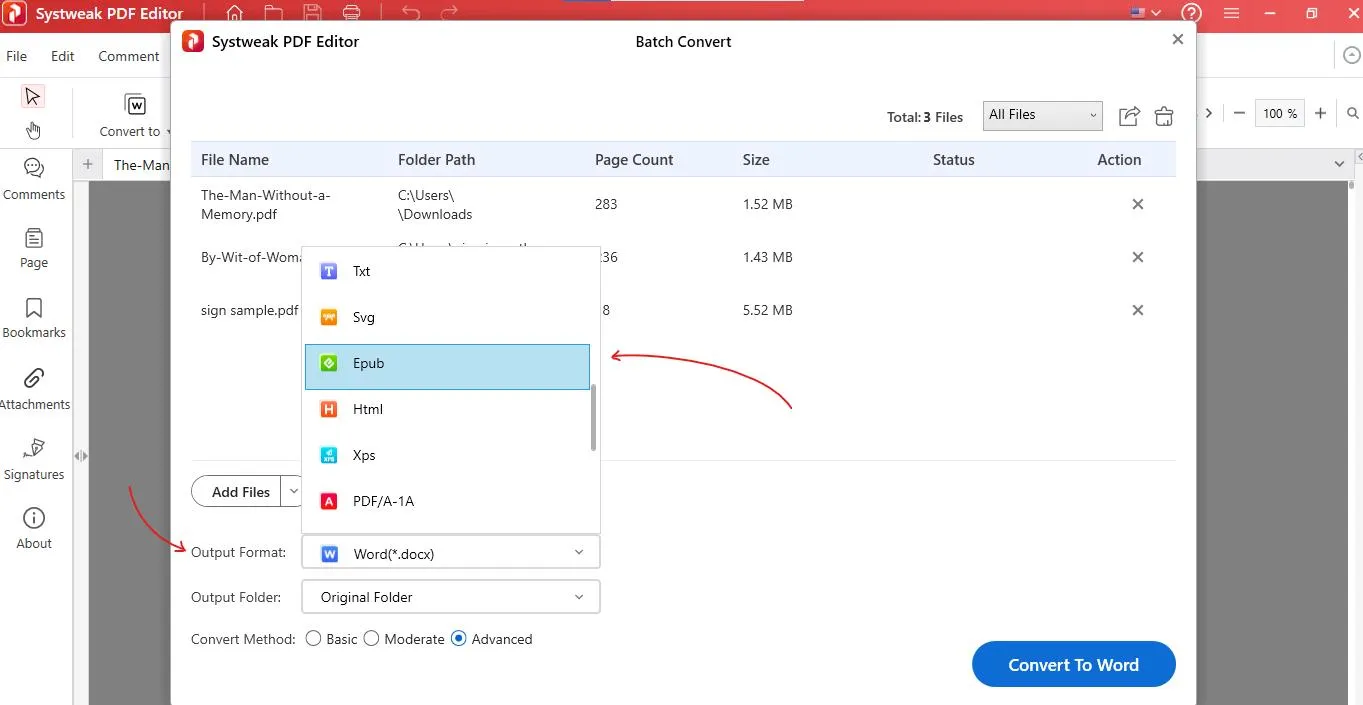This screenshot has width=1363, height=705.
Task: Click the clear all files basket icon
Action: click(x=1163, y=116)
